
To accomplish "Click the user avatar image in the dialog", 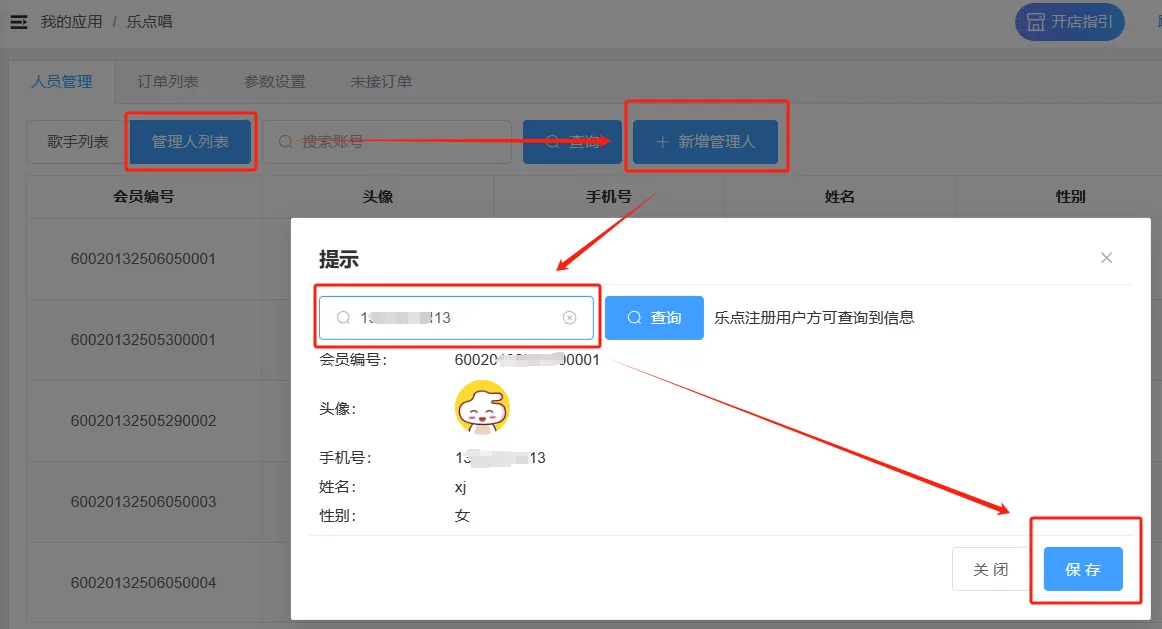I will (482, 408).
